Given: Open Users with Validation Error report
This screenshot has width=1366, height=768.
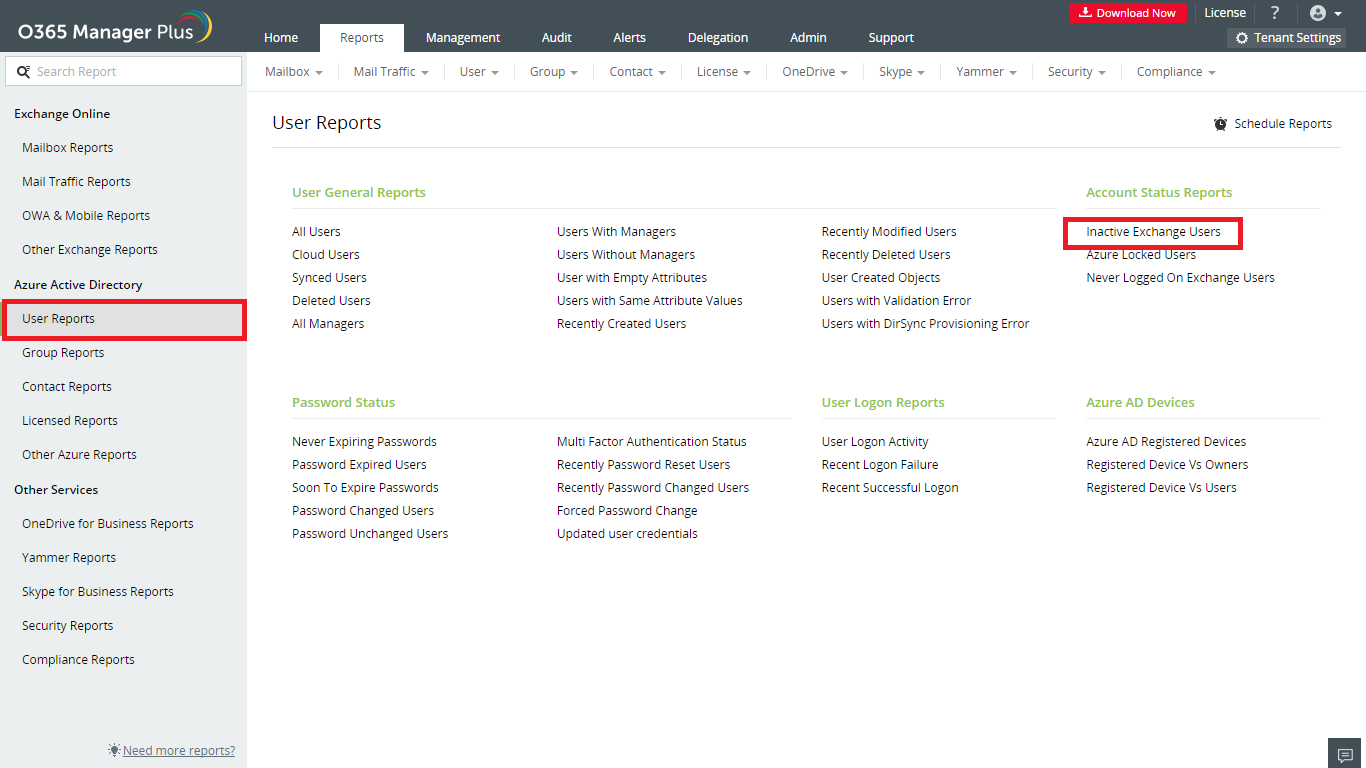Looking at the screenshot, I should pyautogui.click(x=896, y=301).
